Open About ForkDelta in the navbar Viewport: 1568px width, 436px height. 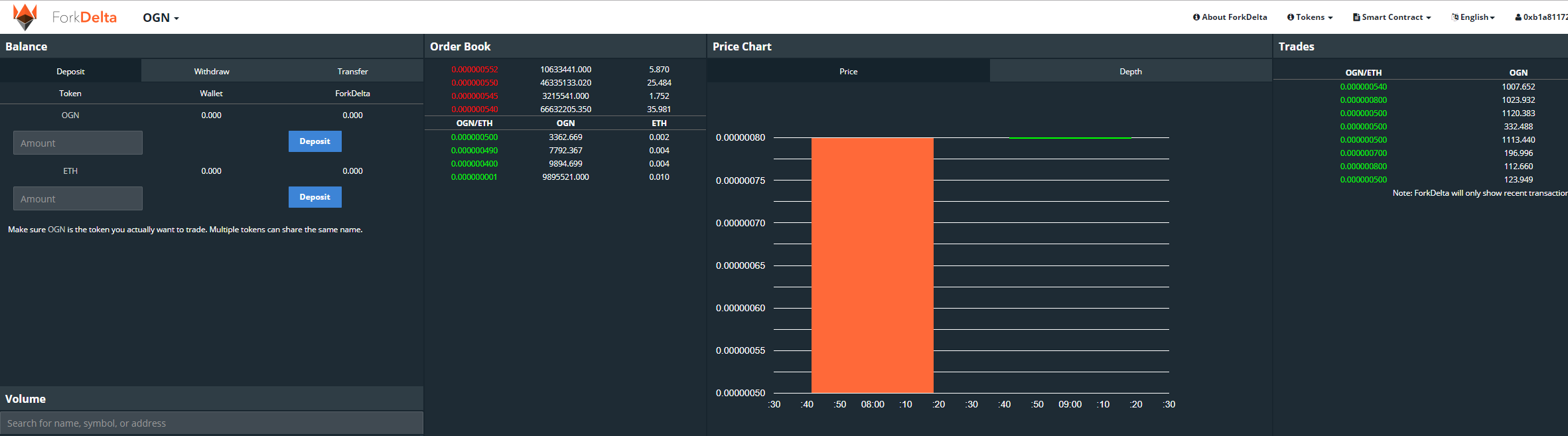point(1230,17)
